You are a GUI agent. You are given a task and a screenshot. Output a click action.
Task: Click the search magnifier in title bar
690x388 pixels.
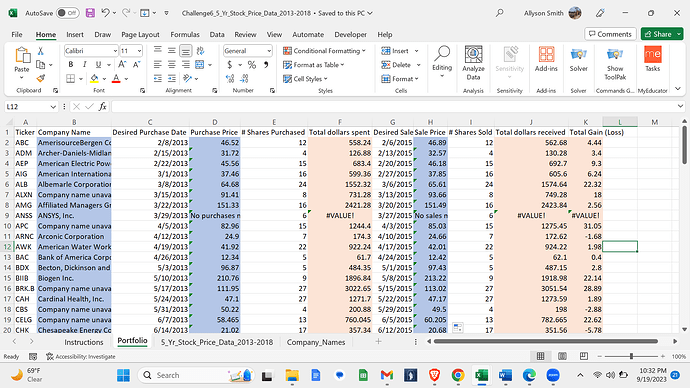pos(499,13)
